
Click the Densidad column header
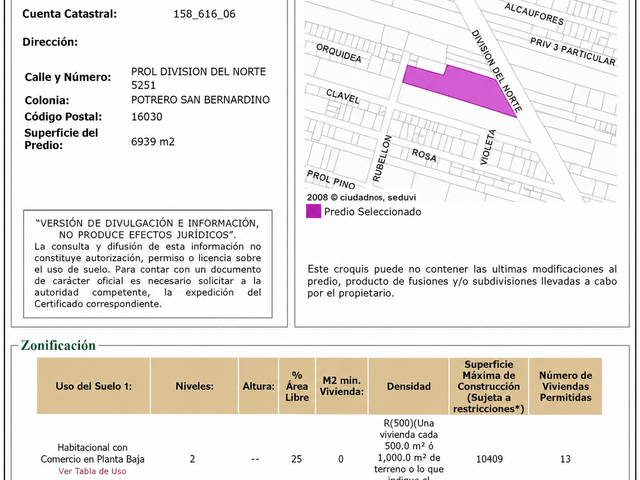tap(409, 386)
